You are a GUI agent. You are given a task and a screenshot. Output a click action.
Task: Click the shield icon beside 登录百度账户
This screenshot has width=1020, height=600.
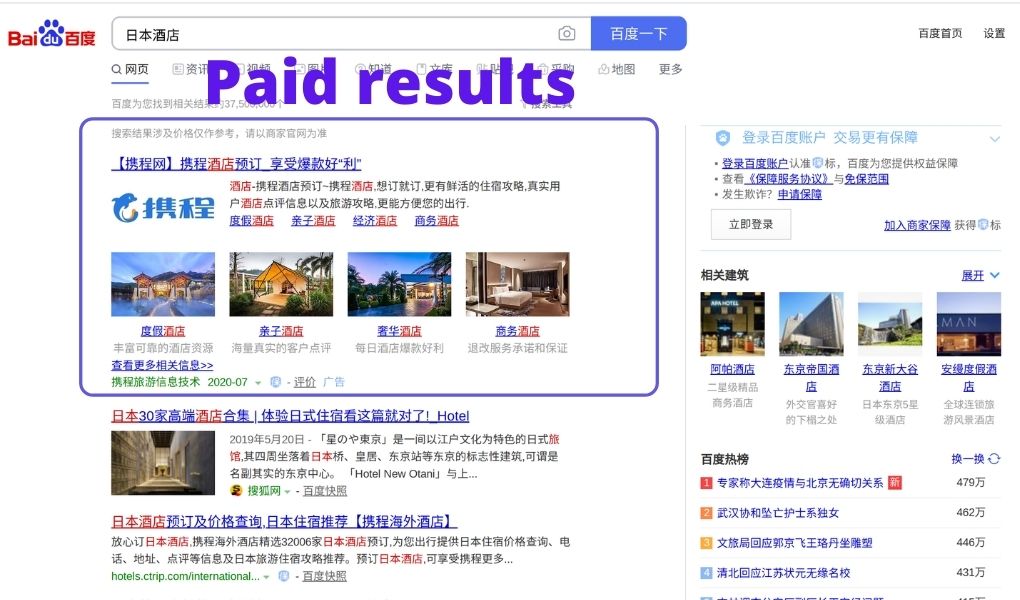[x=723, y=138]
